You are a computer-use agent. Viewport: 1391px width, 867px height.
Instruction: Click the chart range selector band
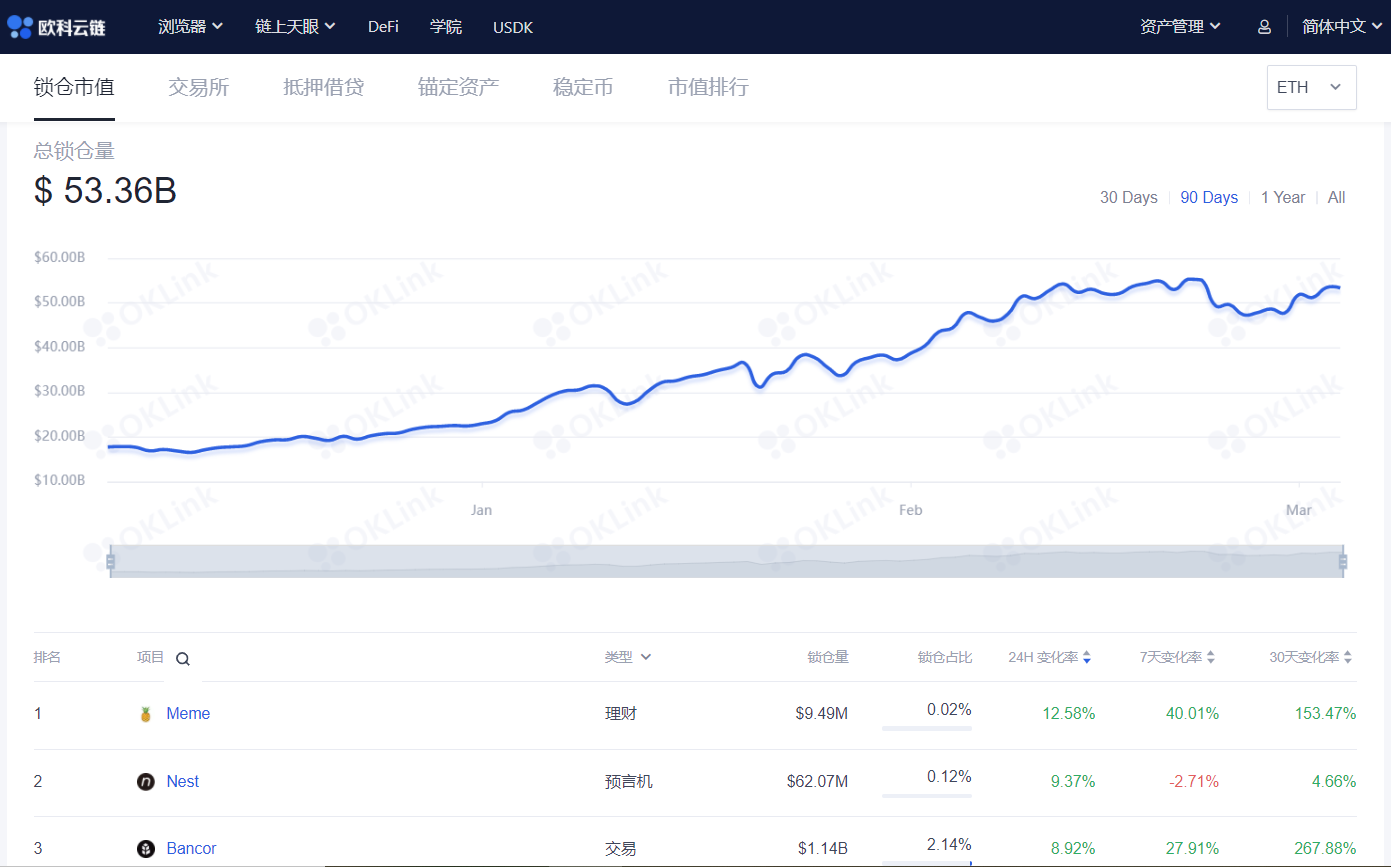click(726, 561)
